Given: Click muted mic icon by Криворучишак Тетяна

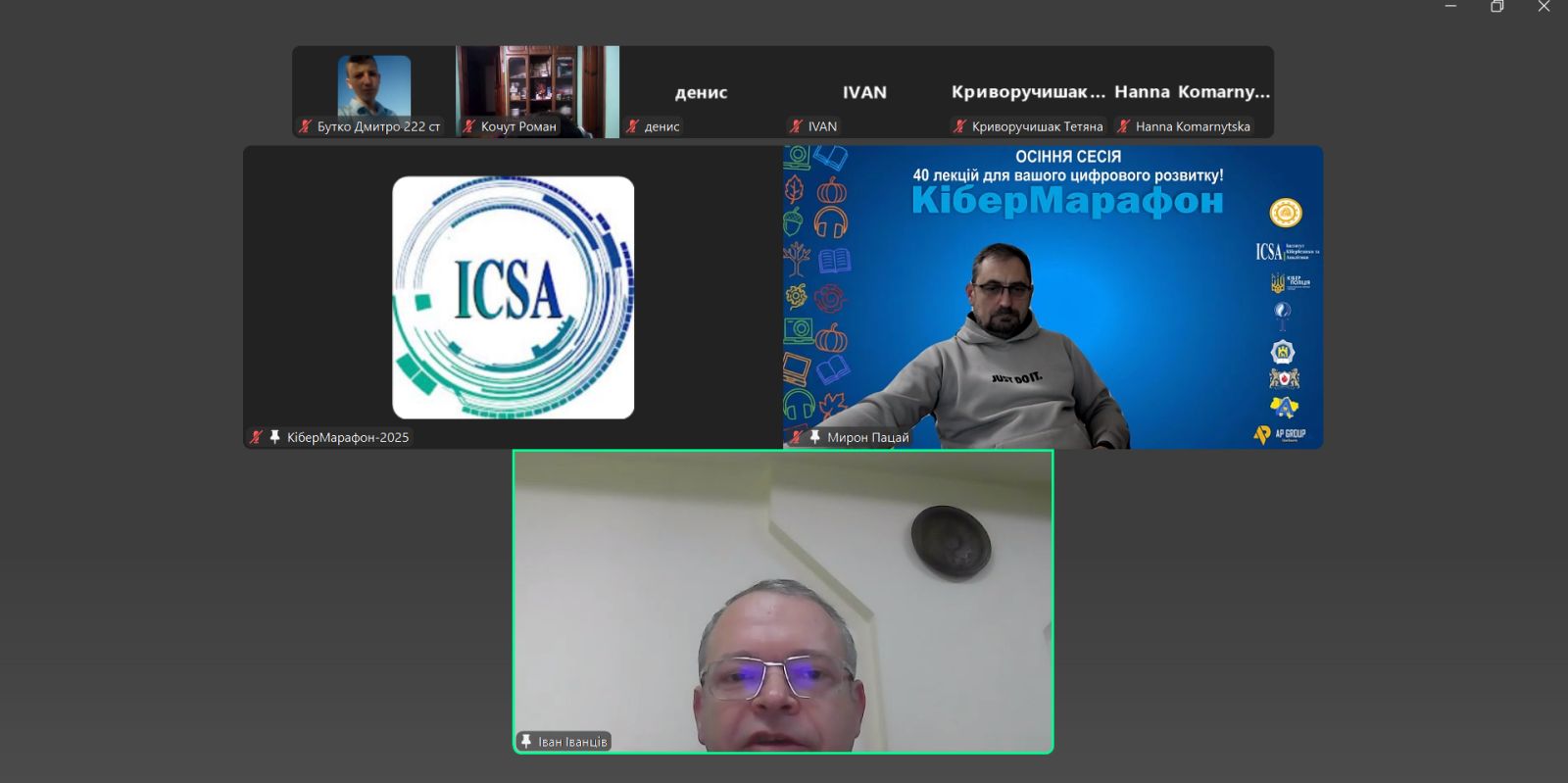Looking at the screenshot, I should coord(959,126).
